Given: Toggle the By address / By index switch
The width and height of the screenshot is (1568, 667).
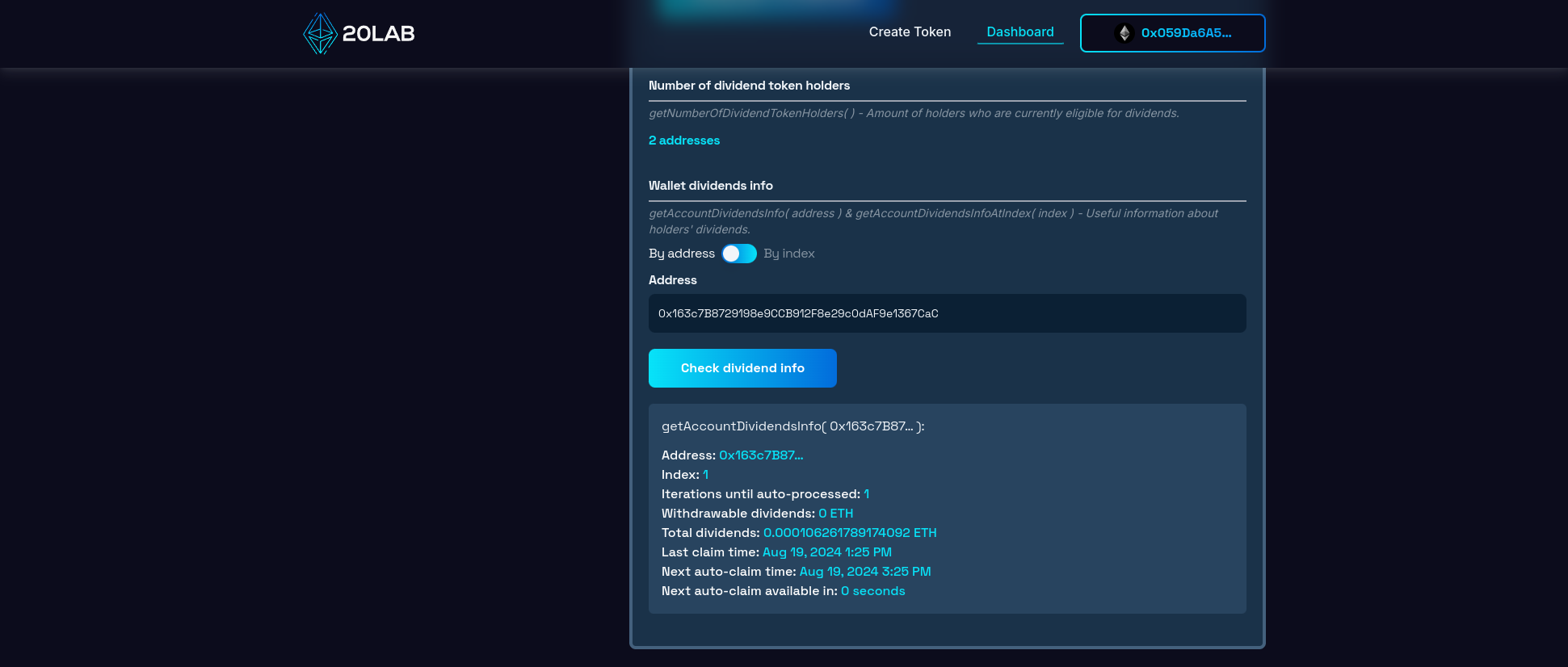Looking at the screenshot, I should [x=739, y=254].
